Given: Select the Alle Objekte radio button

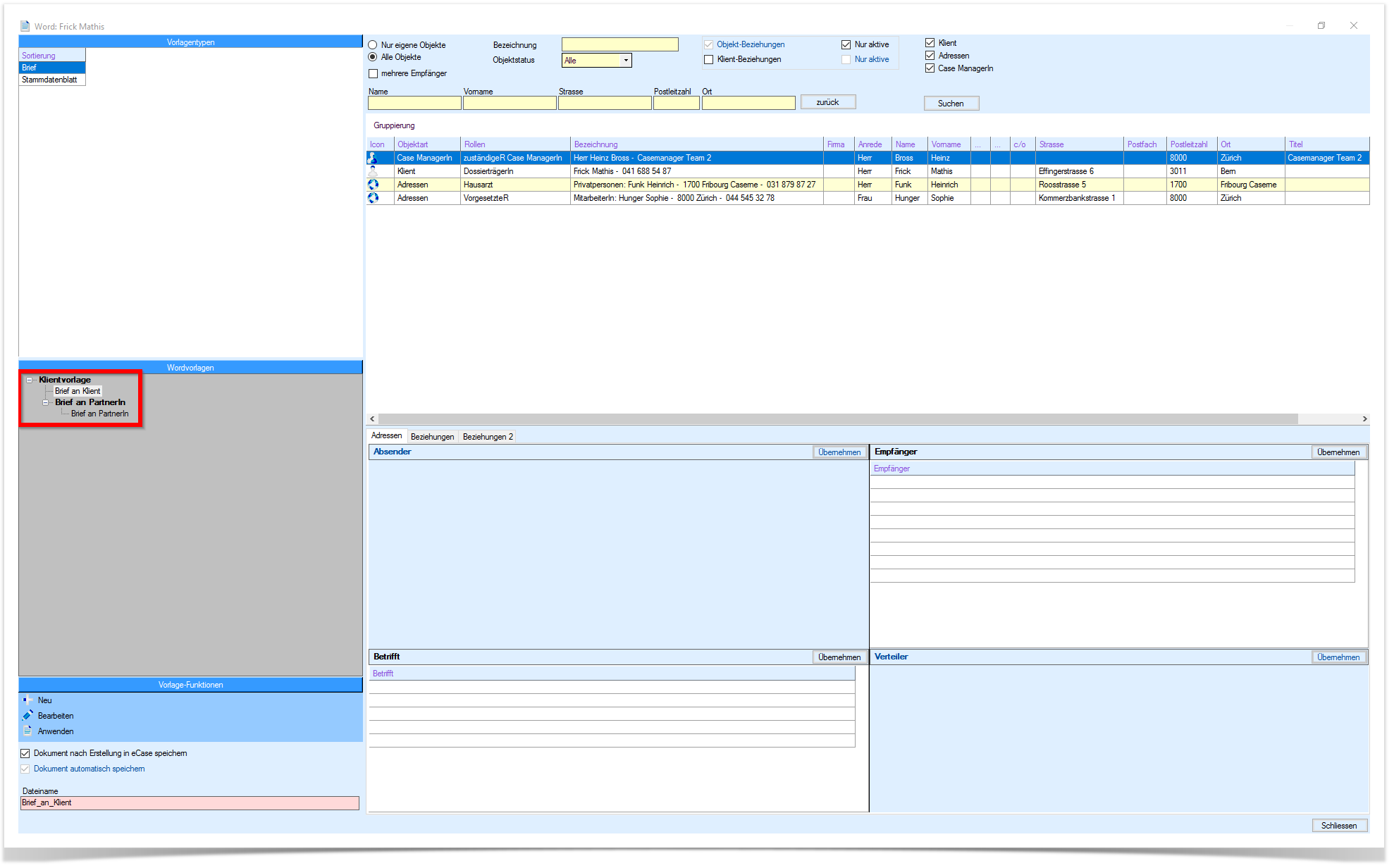Looking at the screenshot, I should pyautogui.click(x=373, y=57).
